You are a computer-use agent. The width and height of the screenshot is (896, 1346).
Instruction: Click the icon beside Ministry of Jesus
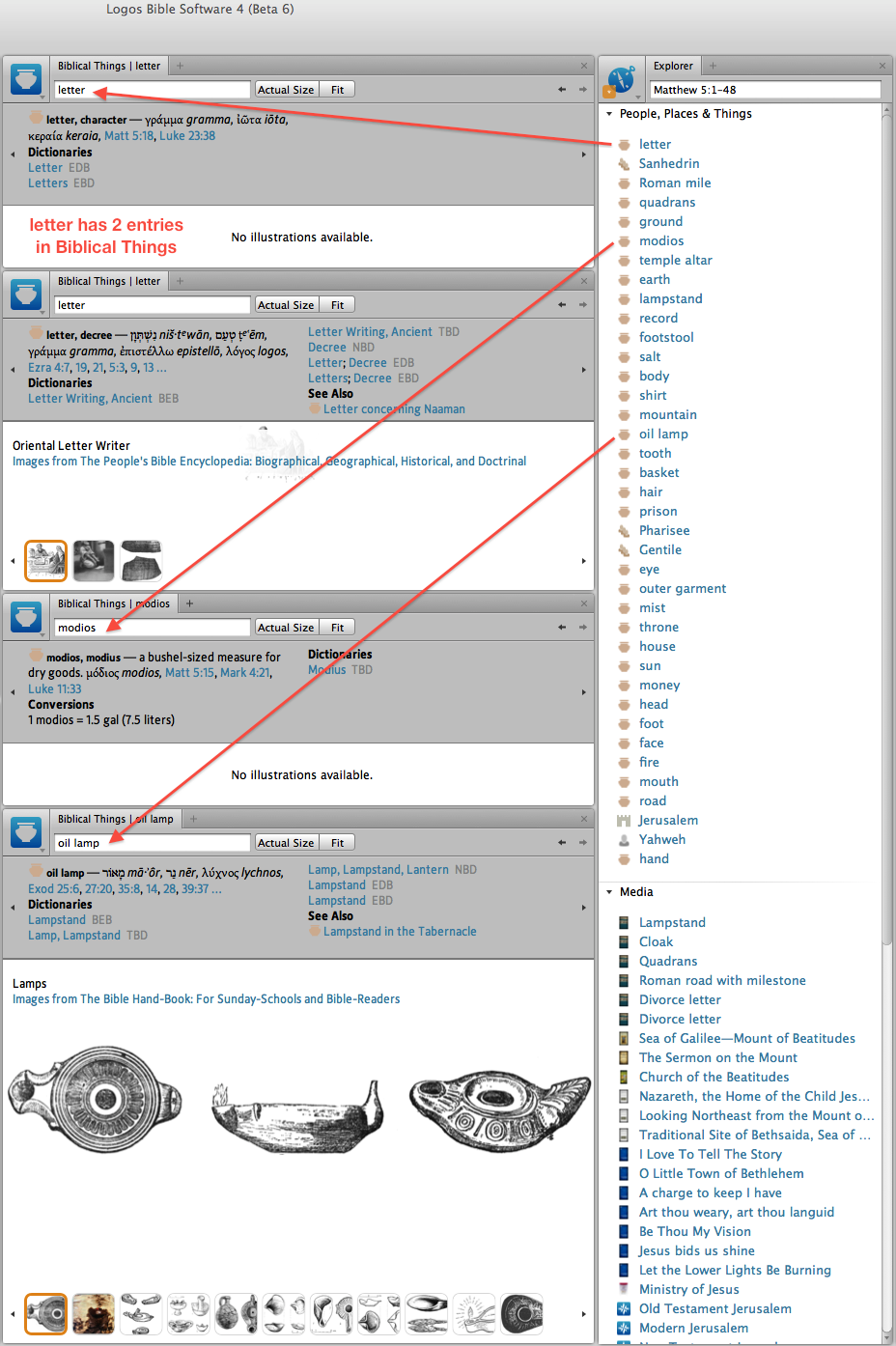[x=624, y=1290]
